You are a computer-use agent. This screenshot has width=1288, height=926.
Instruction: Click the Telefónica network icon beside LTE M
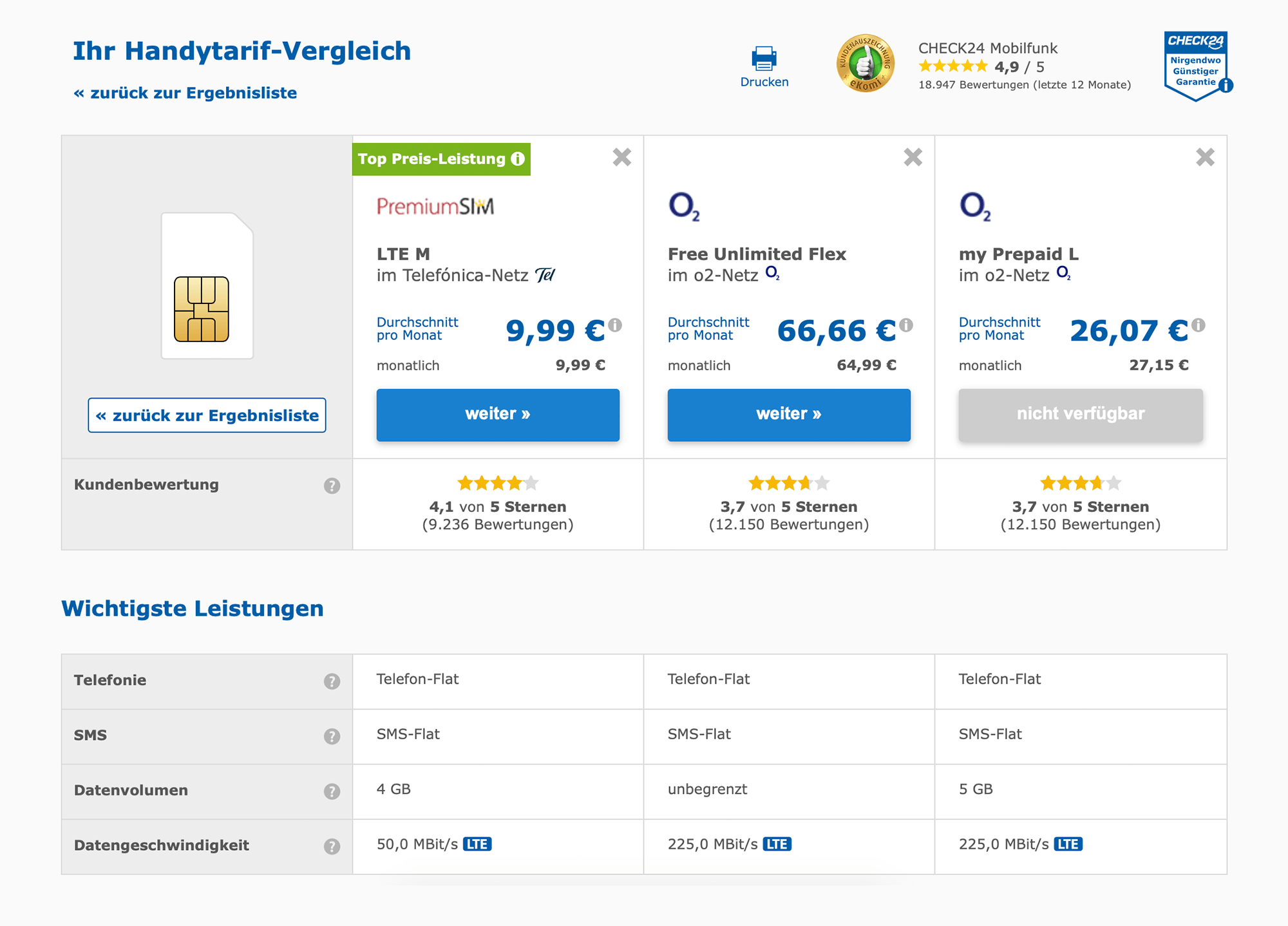click(545, 275)
